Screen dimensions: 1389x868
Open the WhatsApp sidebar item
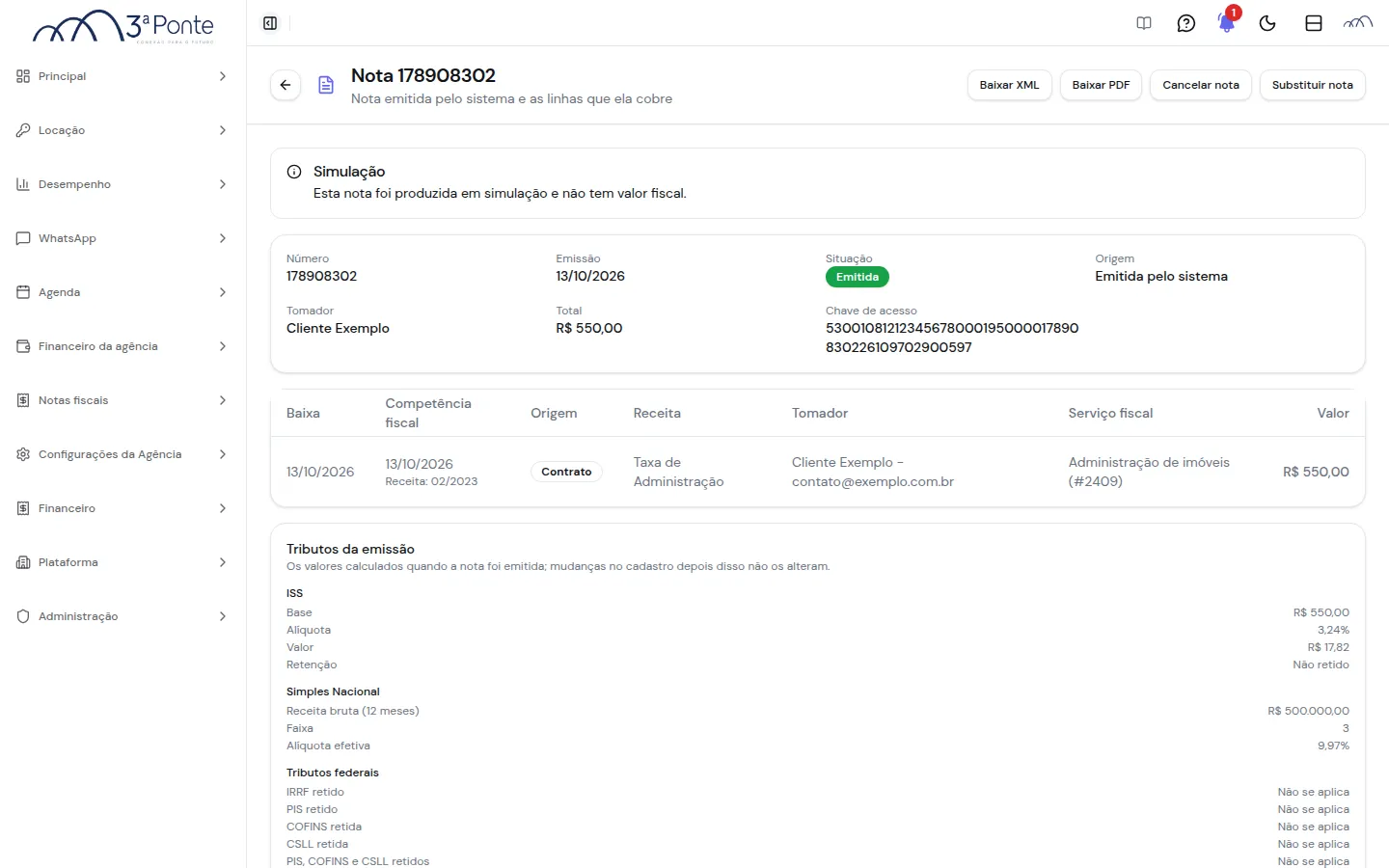[x=123, y=238]
